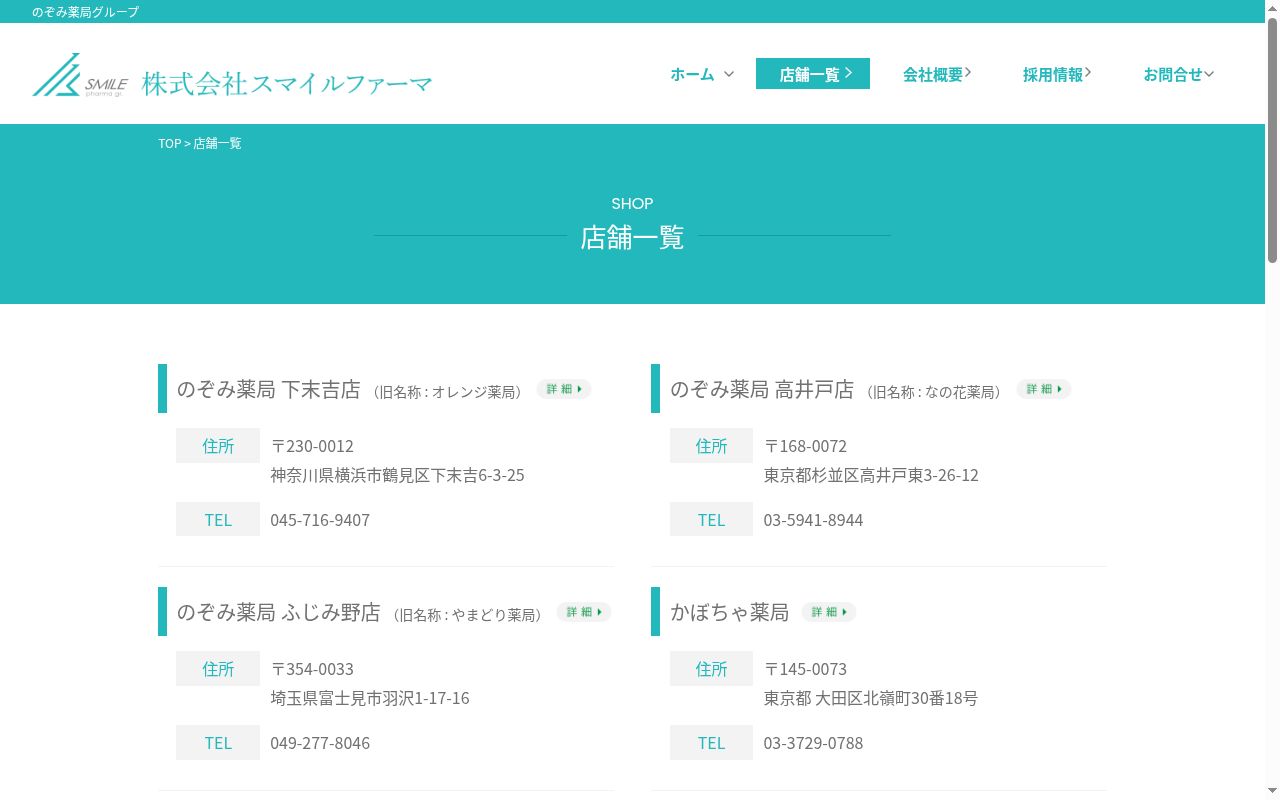Screen dimensions: 1280x800
Task: Click 旧名称 : なの花薬局 text
Action: point(935,392)
